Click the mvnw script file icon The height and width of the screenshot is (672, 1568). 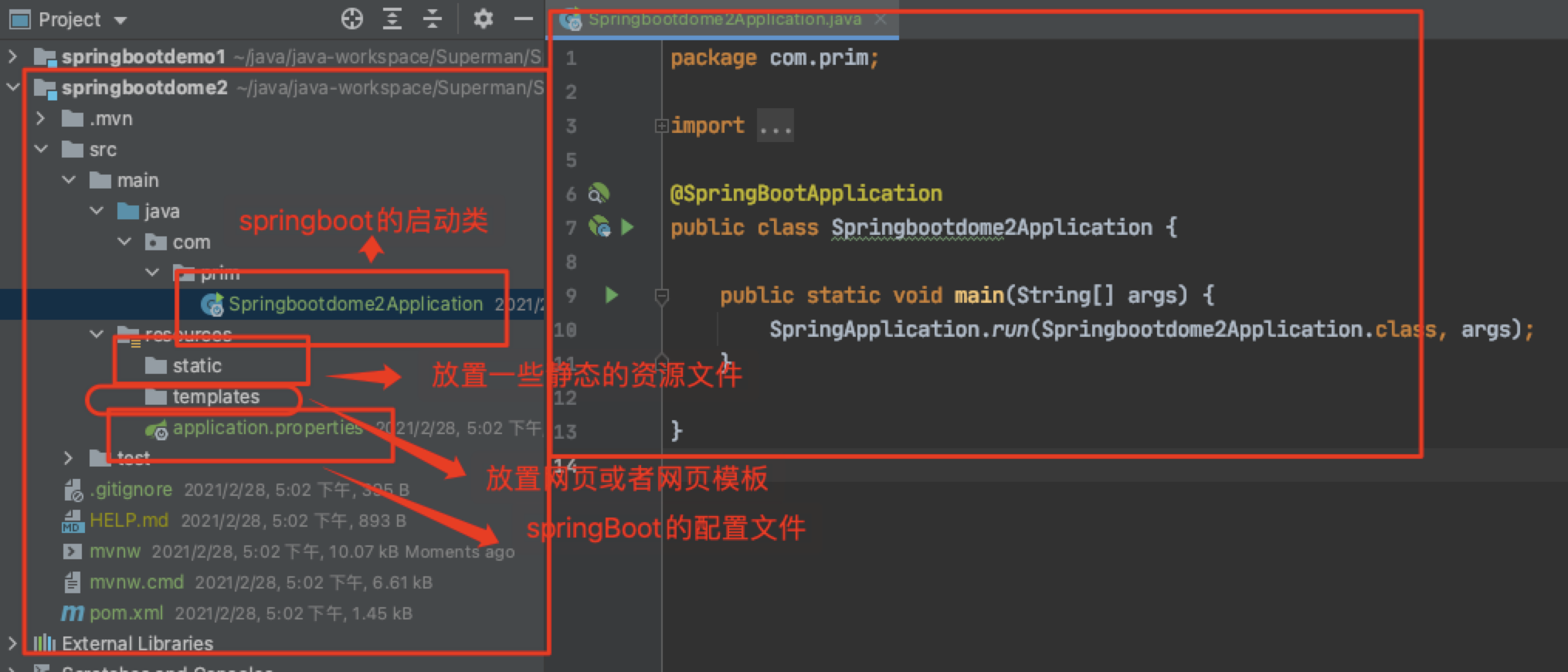pos(72,552)
